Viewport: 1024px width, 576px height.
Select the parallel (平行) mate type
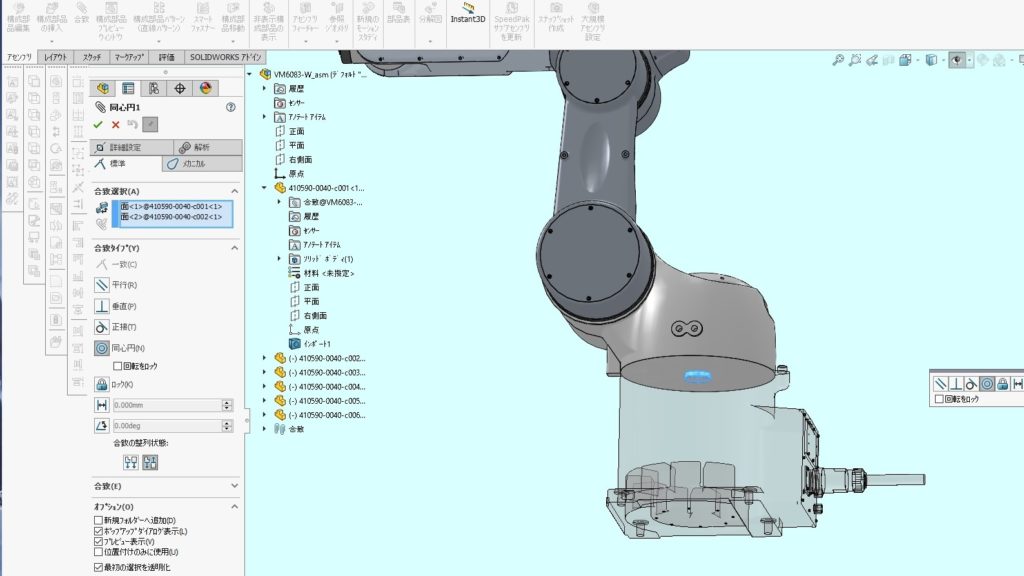[102, 285]
